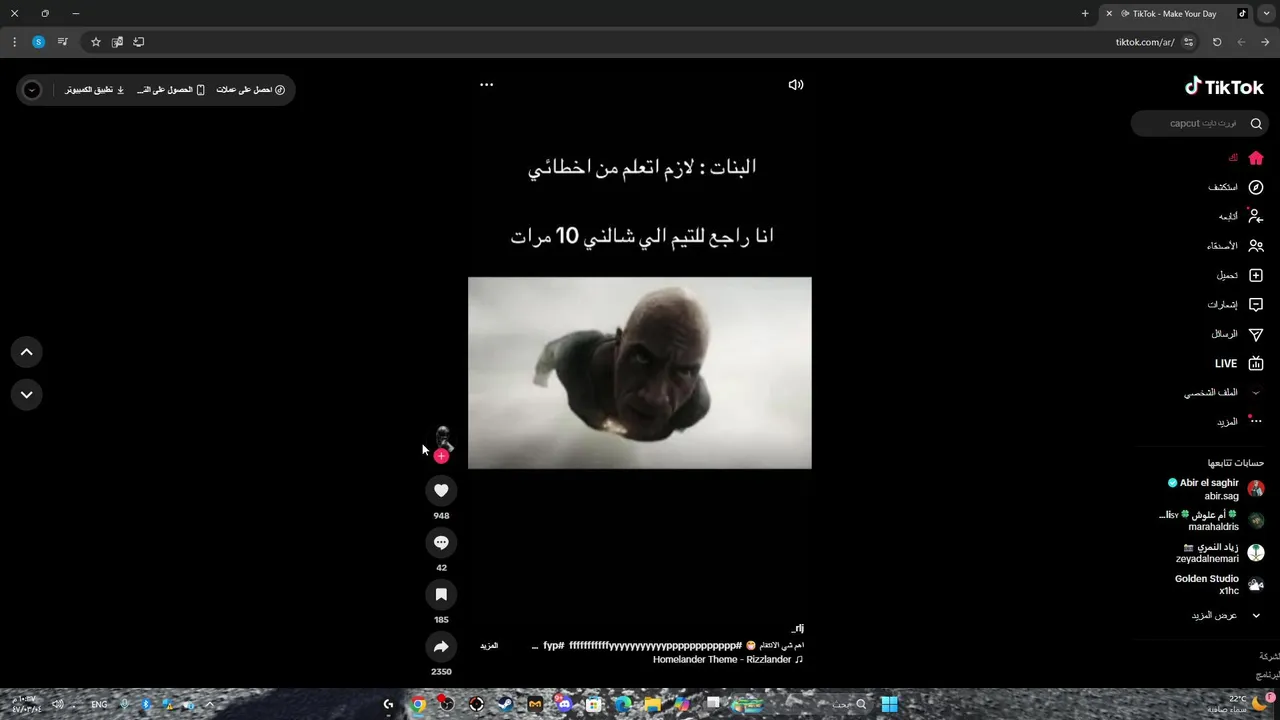The image size is (1280, 720).
Task: Open the comments on the video
Action: pyautogui.click(x=441, y=542)
